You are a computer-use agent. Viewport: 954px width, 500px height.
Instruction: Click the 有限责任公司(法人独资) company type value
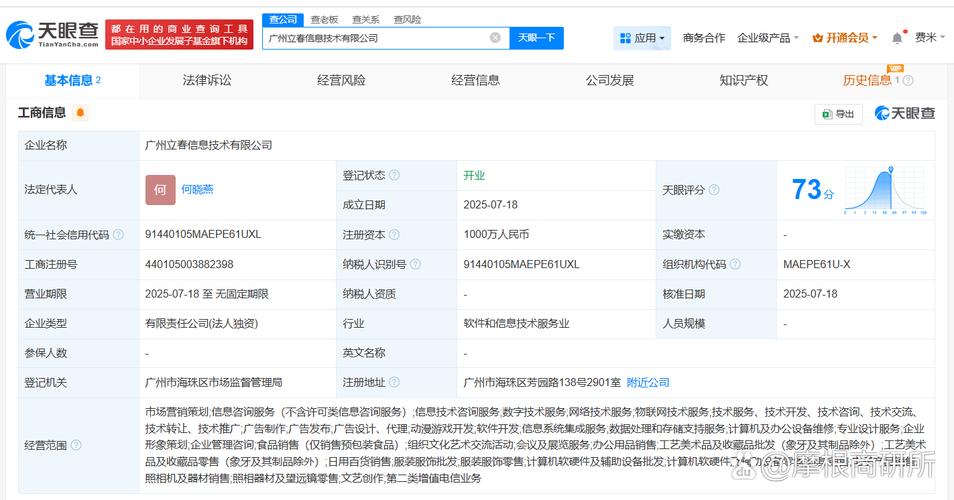tap(201, 324)
